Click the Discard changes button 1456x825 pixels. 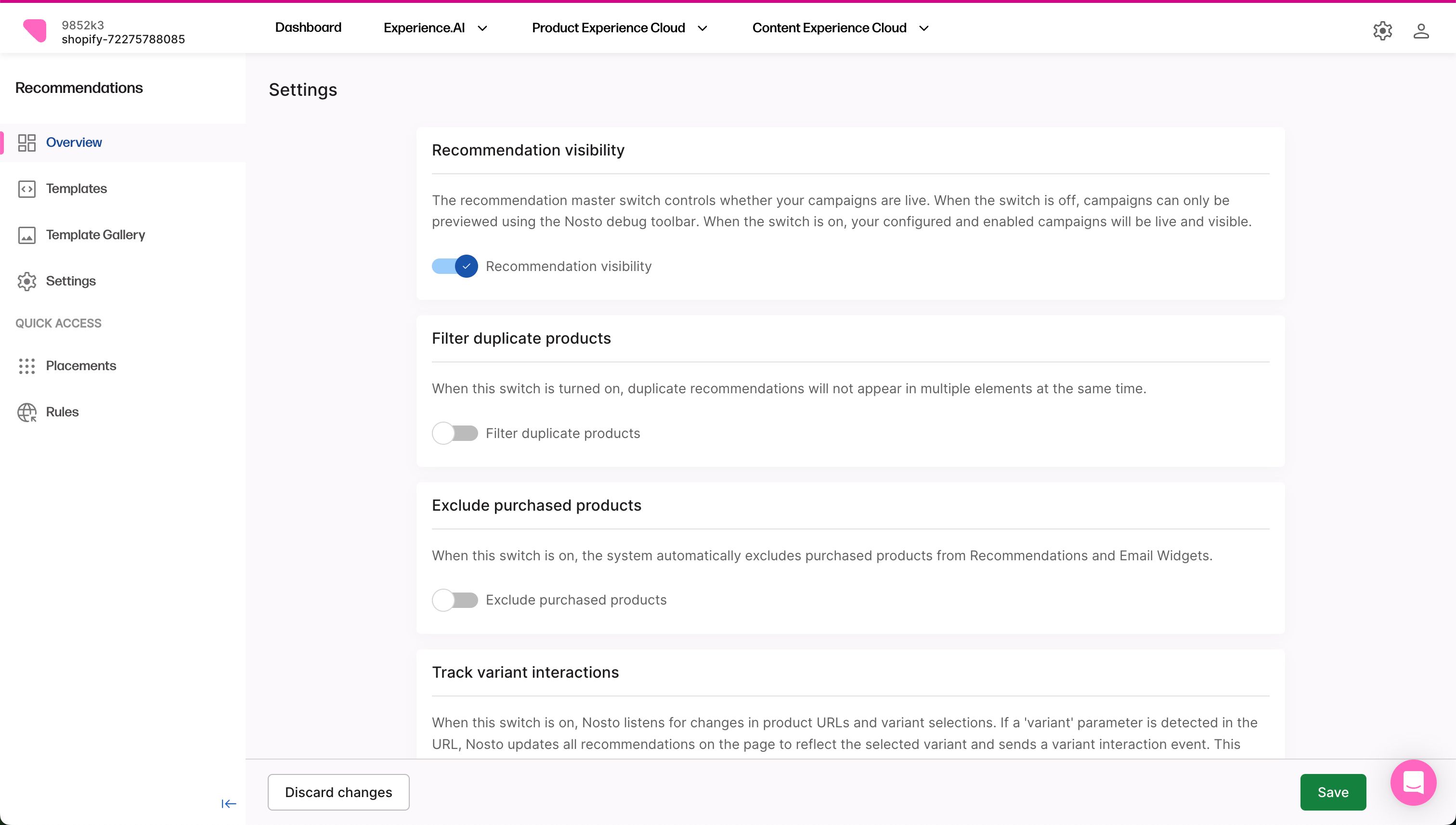tap(338, 792)
